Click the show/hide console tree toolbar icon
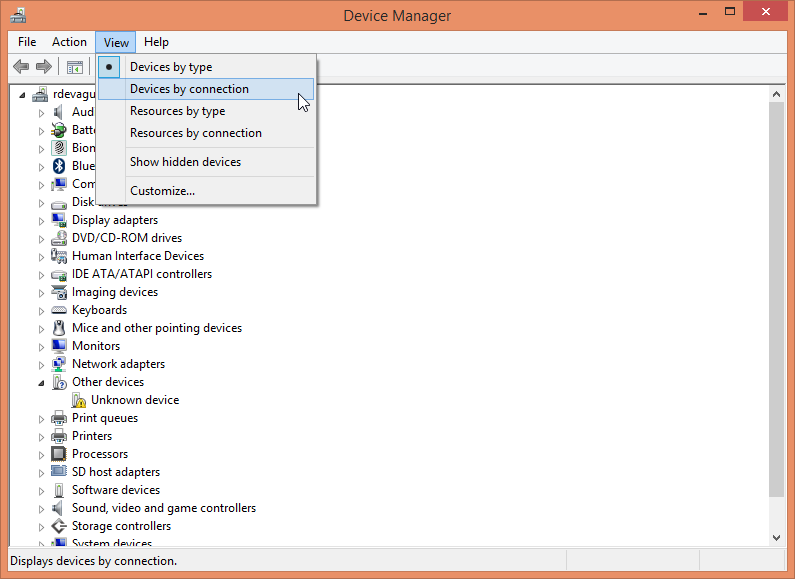This screenshot has width=795, height=579. click(74, 67)
